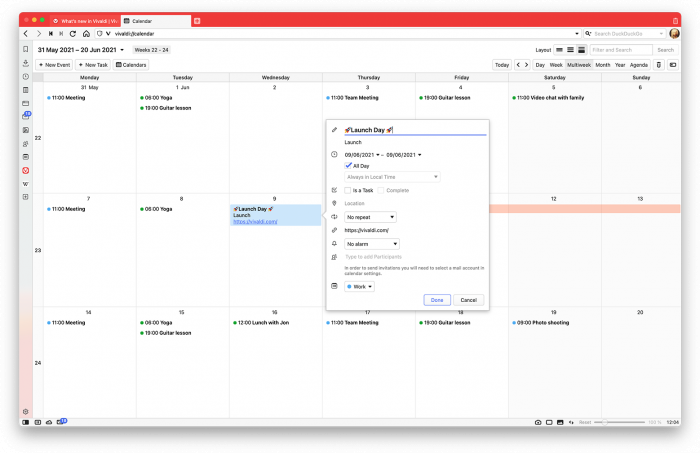Open the Bookmarks panel in the sidebar
The width and height of the screenshot is (700, 453).
(25, 49)
